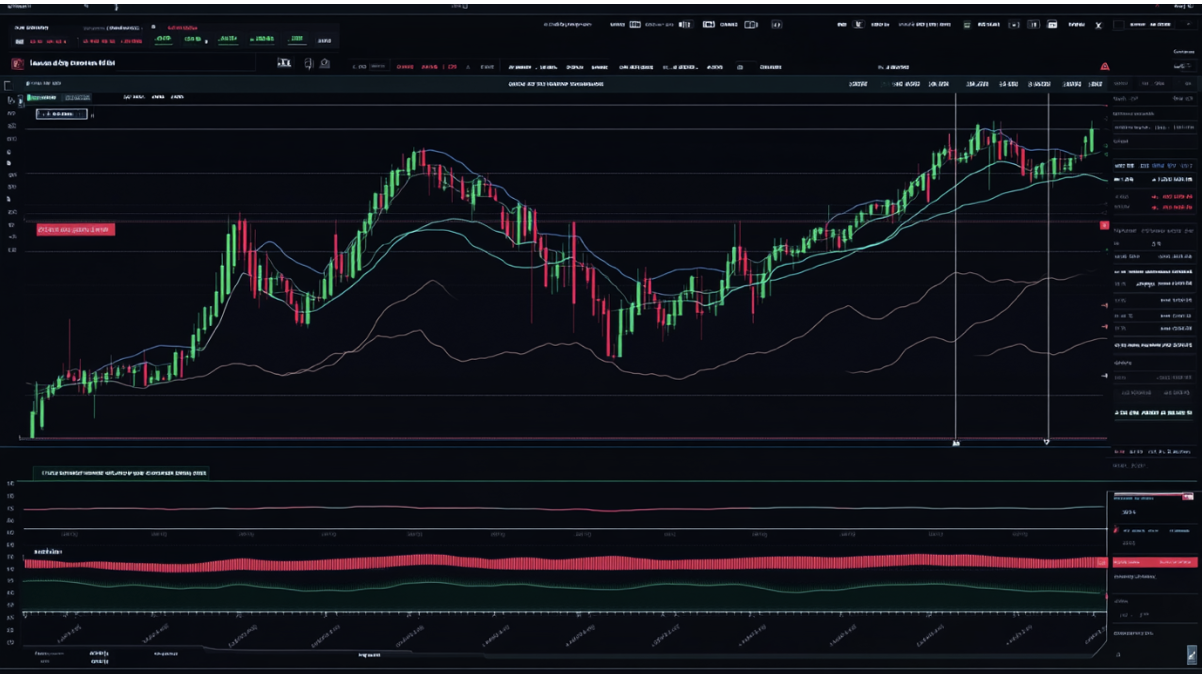Toggle the square checkbox above the chart's left axis
The height and width of the screenshot is (674, 1202).
tap(9, 85)
